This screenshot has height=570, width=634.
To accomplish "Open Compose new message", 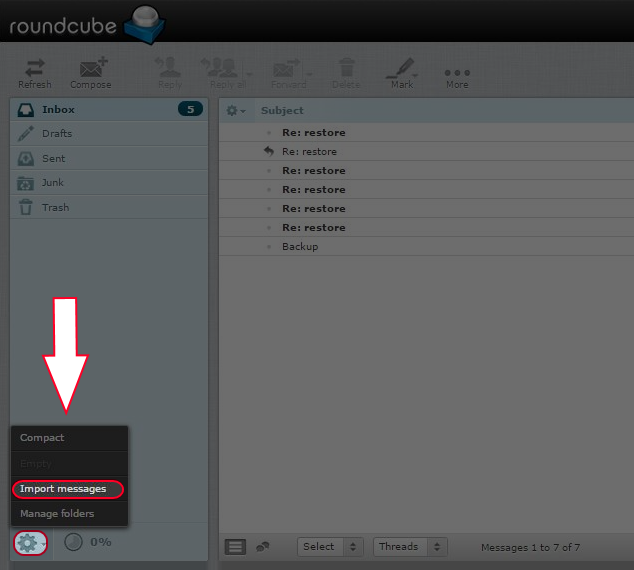I will 91,73.
